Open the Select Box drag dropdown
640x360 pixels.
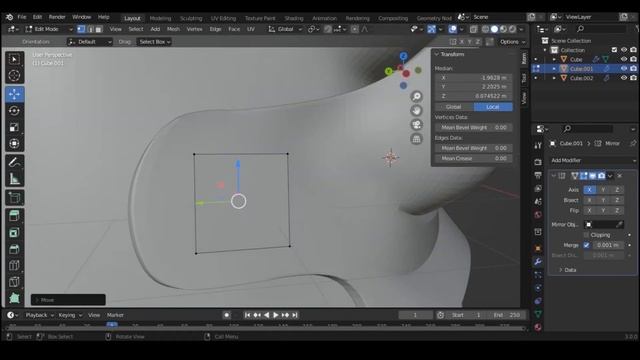coord(154,42)
